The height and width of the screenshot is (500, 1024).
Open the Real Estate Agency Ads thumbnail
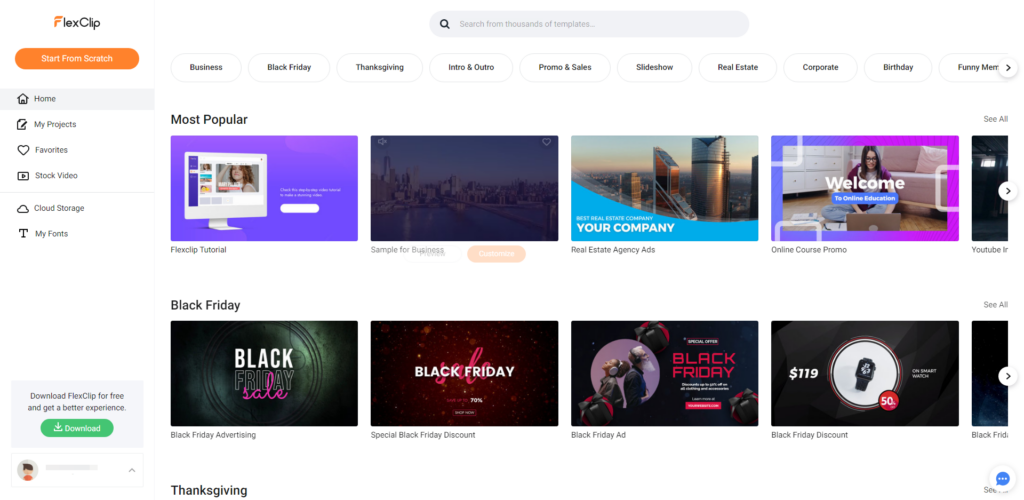coord(665,189)
